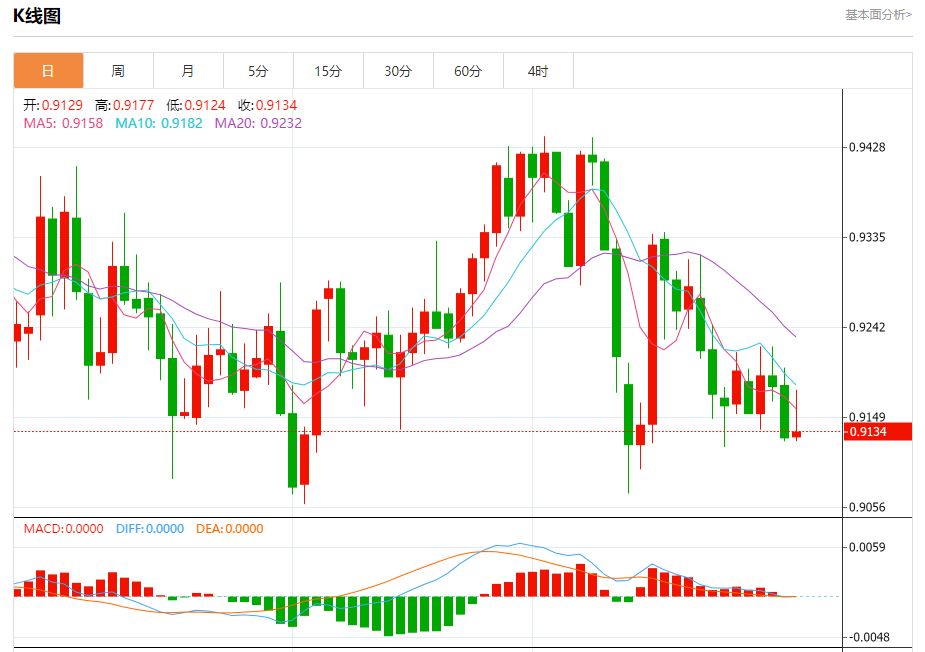
Task: Switch to the 月 monthly tab
Action: point(188,71)
